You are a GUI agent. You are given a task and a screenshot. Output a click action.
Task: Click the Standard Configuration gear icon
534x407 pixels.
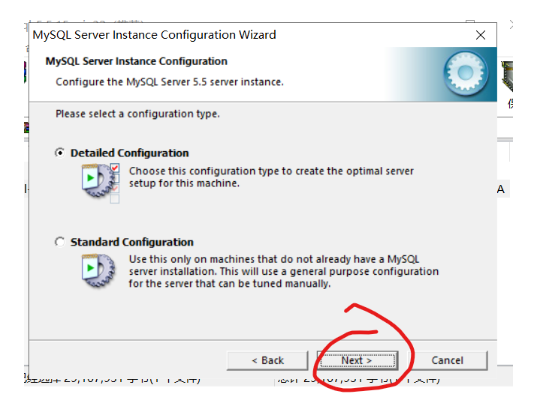click(x=98, y=271)
